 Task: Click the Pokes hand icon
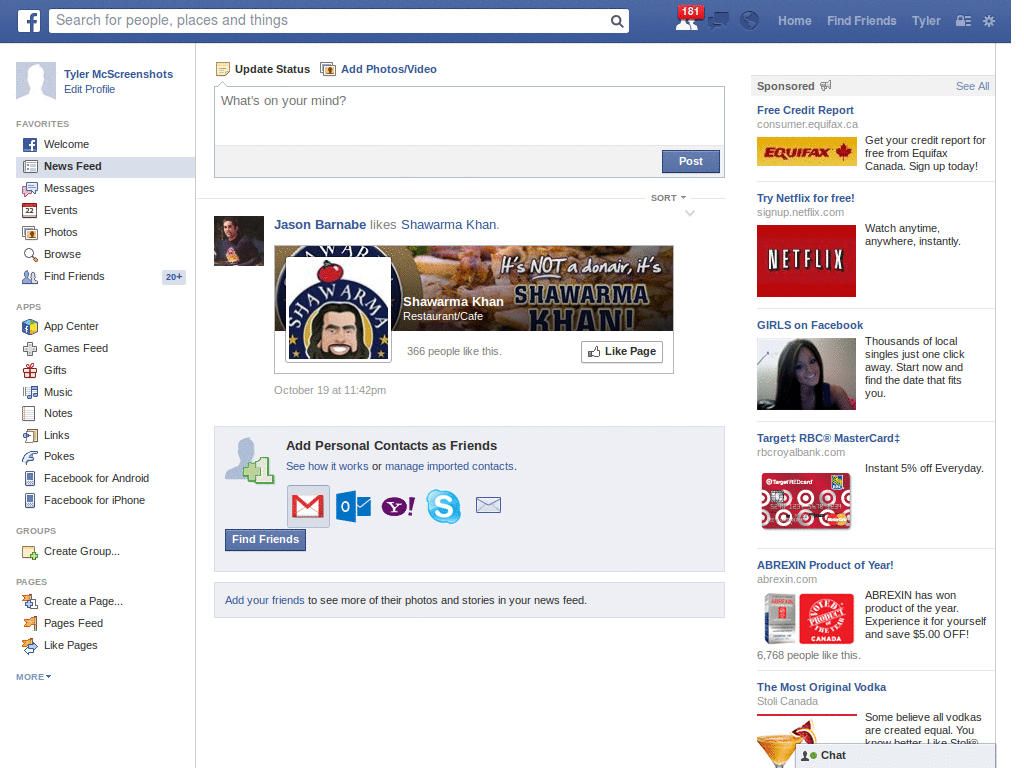coord(30,456)
